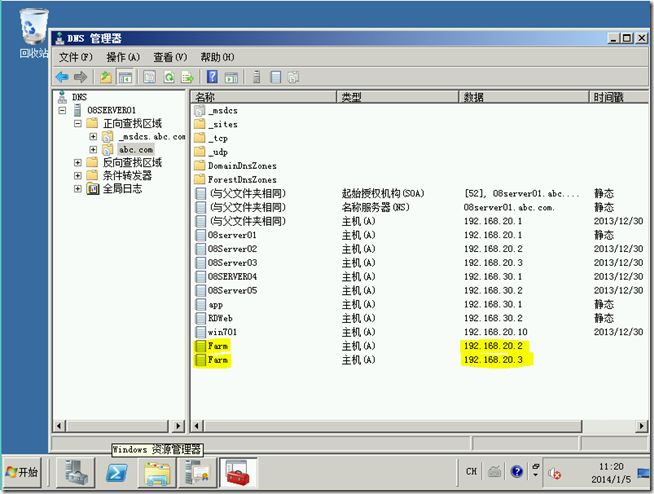Open help with blue question mark icon

tap(212, 77)
